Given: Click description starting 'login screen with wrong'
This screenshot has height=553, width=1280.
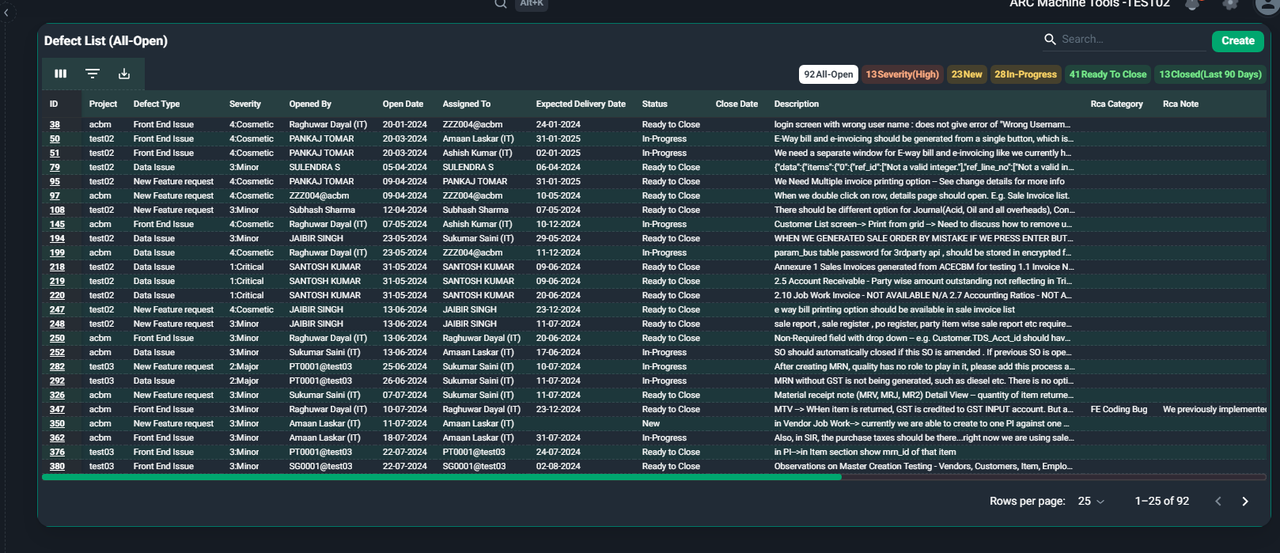Looking at the screenshot, I should coord(923,125).
